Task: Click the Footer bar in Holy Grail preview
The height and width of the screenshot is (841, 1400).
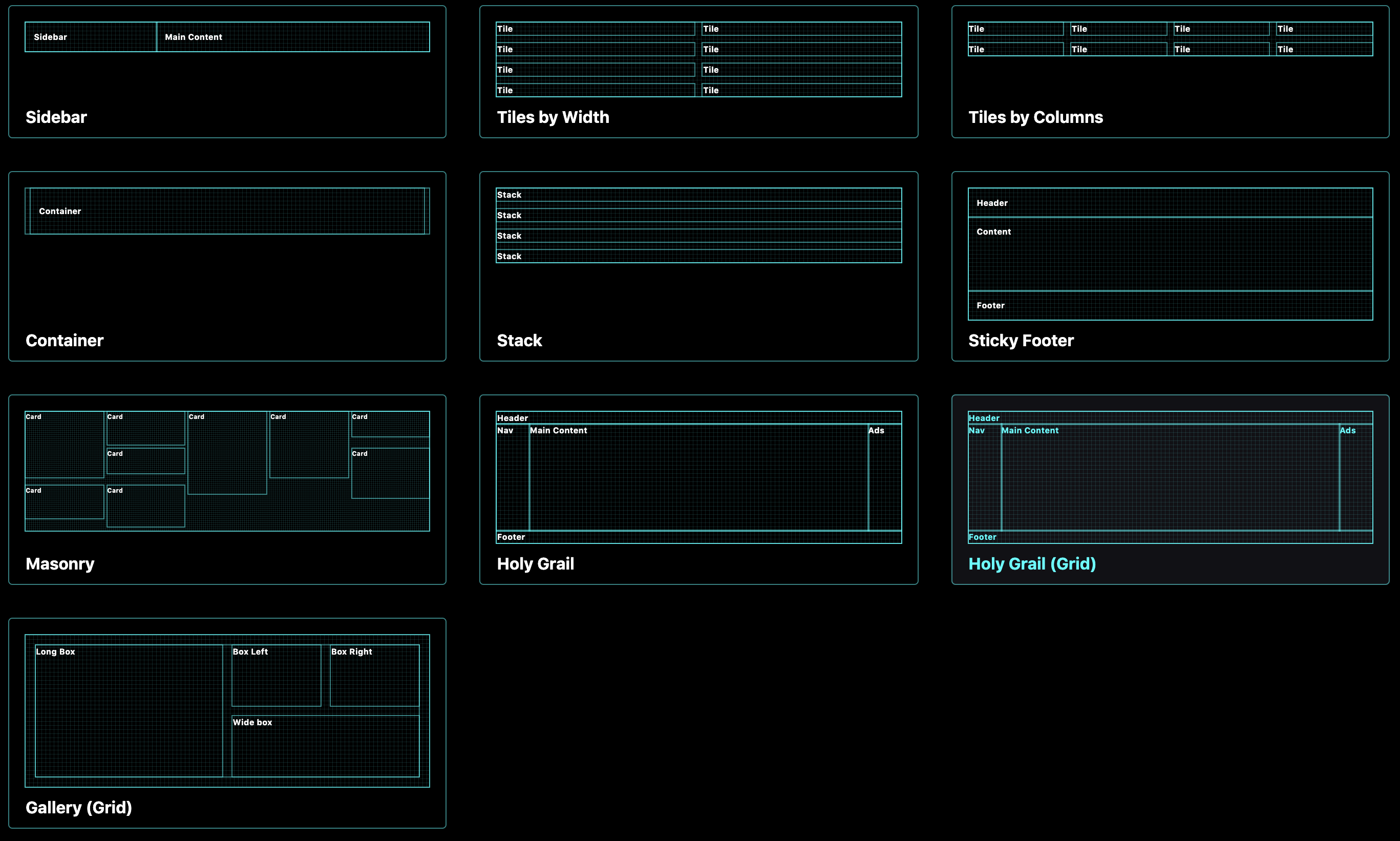Action: click(698, 537)
